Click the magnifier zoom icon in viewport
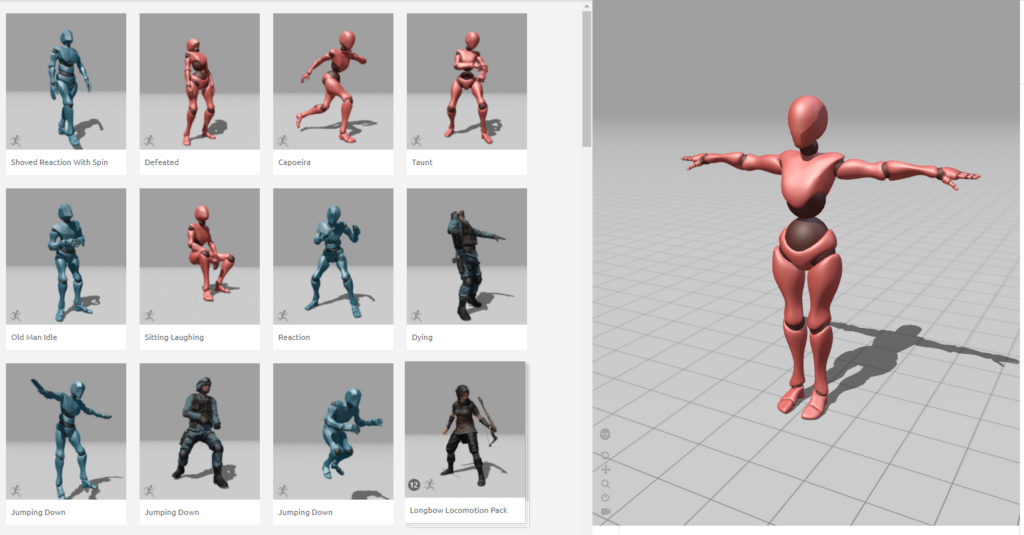 (605, 484)
